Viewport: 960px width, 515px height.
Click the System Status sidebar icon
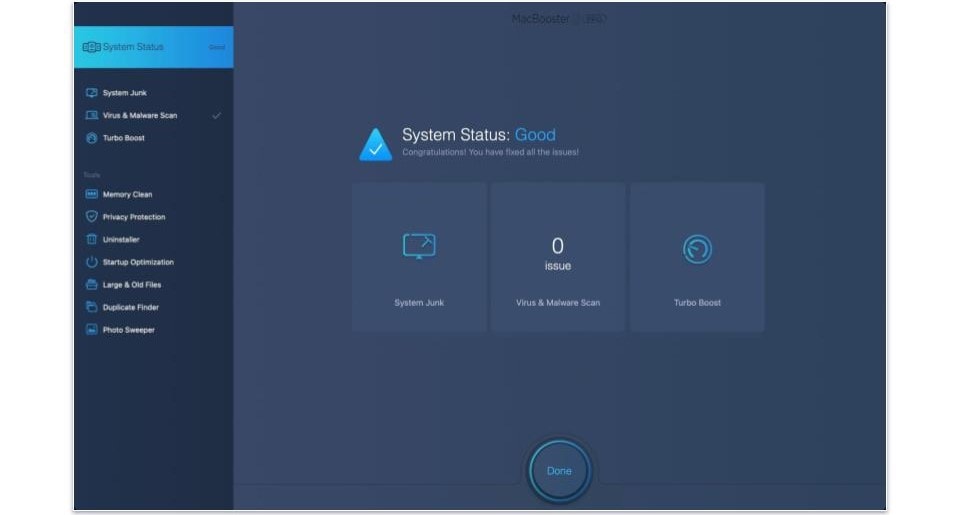pos(91,47)
